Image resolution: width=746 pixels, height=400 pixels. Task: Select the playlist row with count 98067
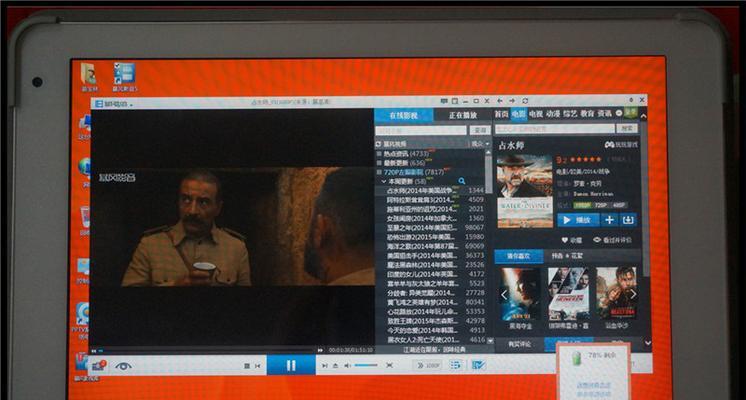pyautogui.click(x=430, y=227)
